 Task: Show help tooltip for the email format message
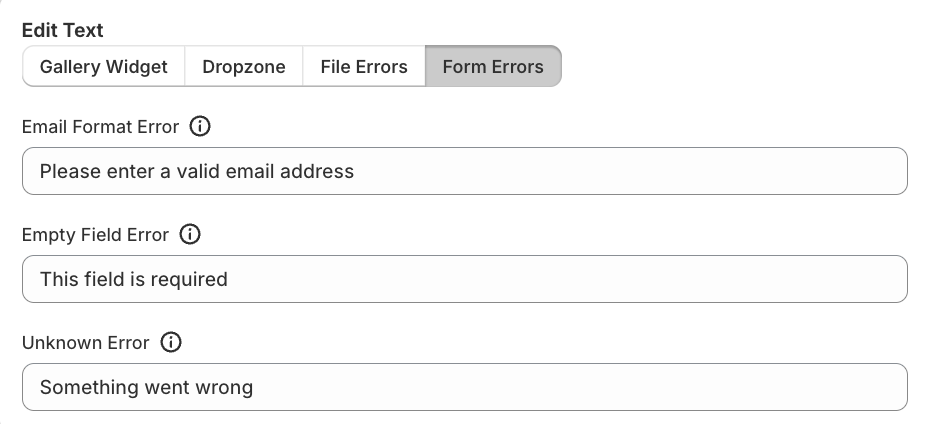(200, 127)
